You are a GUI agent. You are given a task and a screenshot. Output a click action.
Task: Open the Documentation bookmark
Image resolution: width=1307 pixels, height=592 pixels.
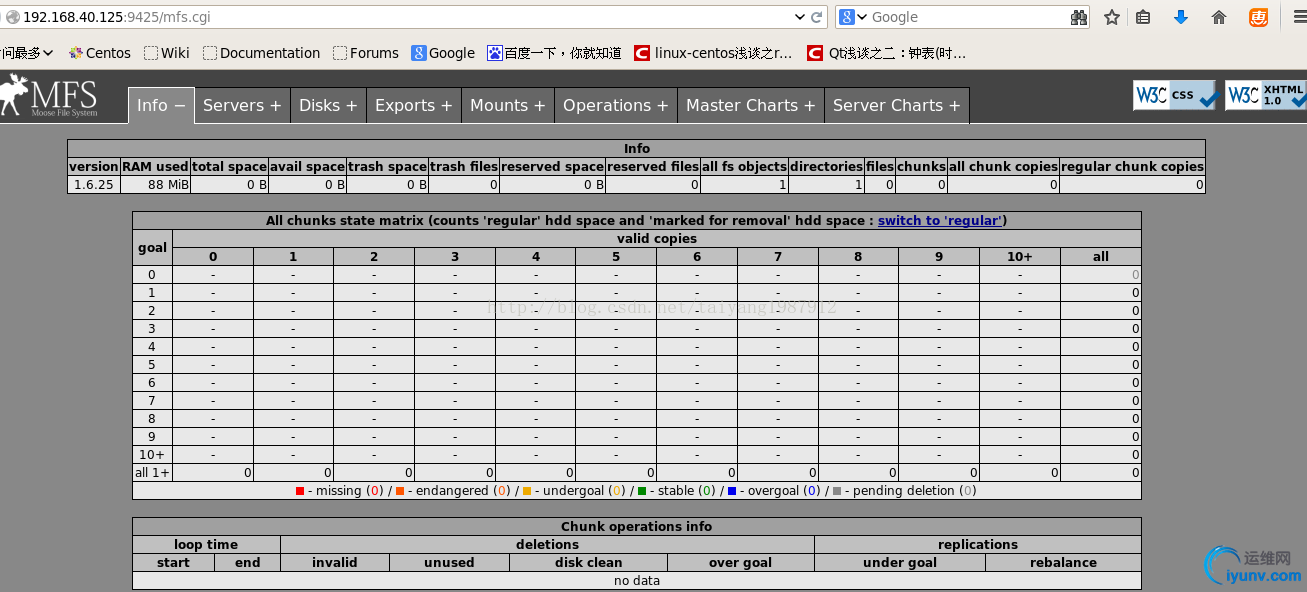click(261, 53)
